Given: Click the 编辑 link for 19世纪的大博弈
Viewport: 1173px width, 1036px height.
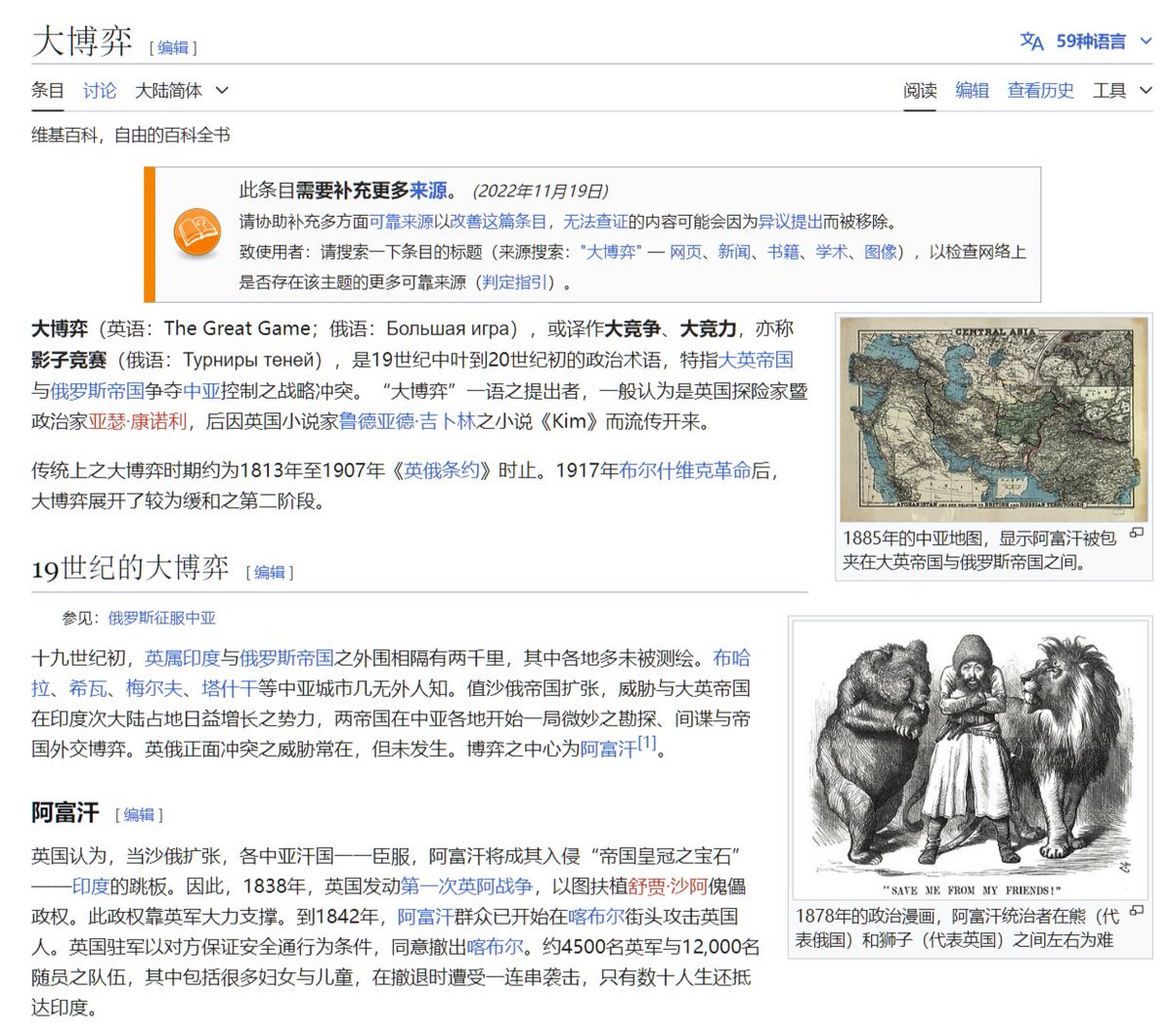Looking at the screenshot, I should point(270,573).
